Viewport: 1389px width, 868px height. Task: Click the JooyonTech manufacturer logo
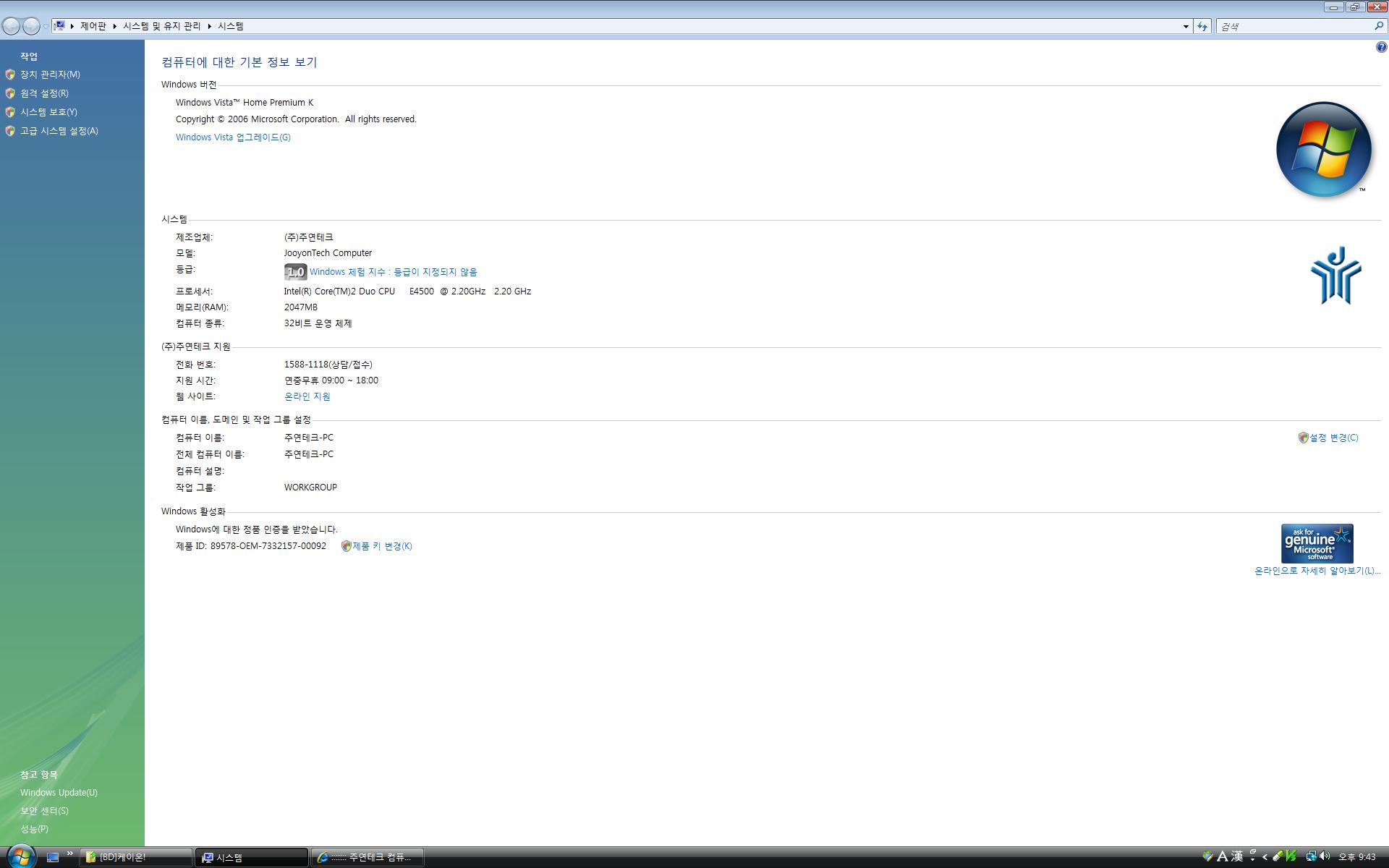[x=1335, y=276]
